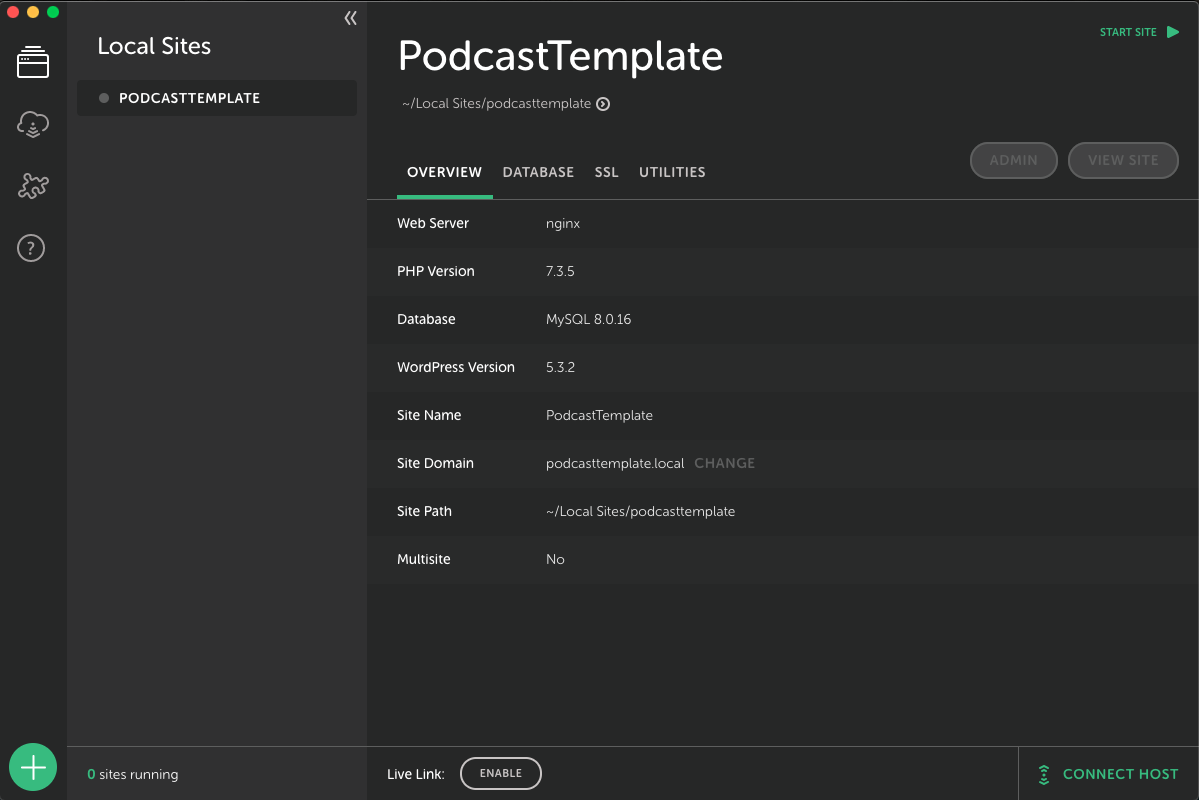1199x800 pixels.
Task: Click CHANGE next to the site domain
Action: coord(724,463)
